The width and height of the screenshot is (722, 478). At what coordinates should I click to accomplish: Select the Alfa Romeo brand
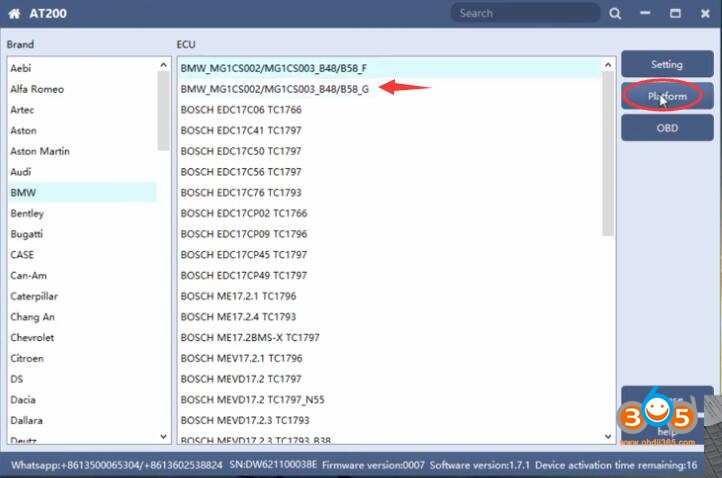tap(82, 89)
